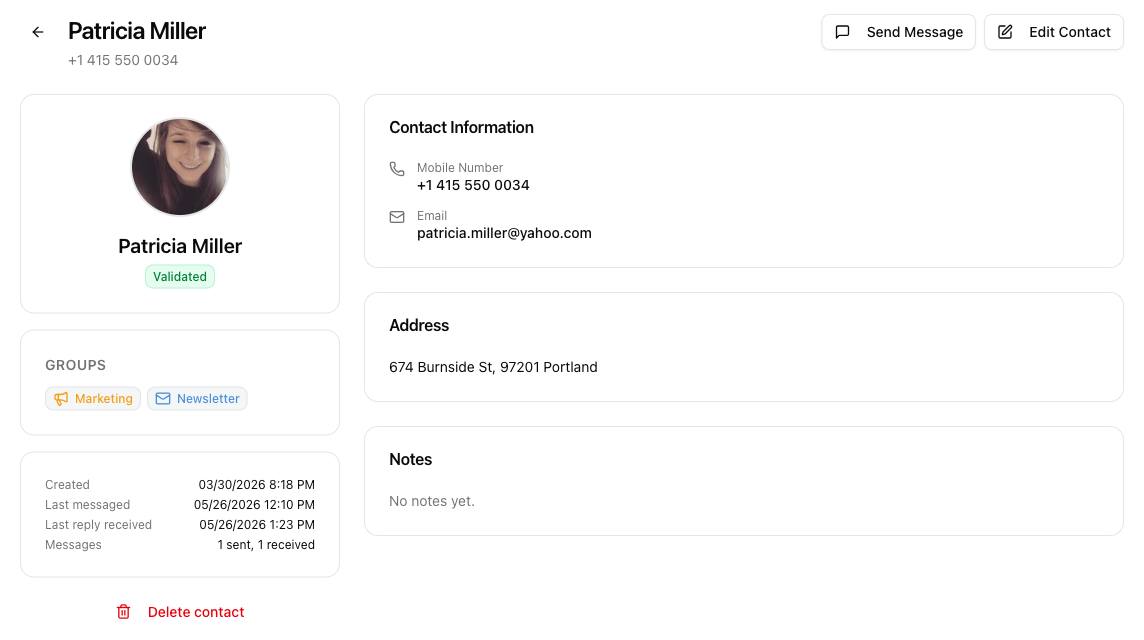Click the GROUPS label

(x=75, y=365)
